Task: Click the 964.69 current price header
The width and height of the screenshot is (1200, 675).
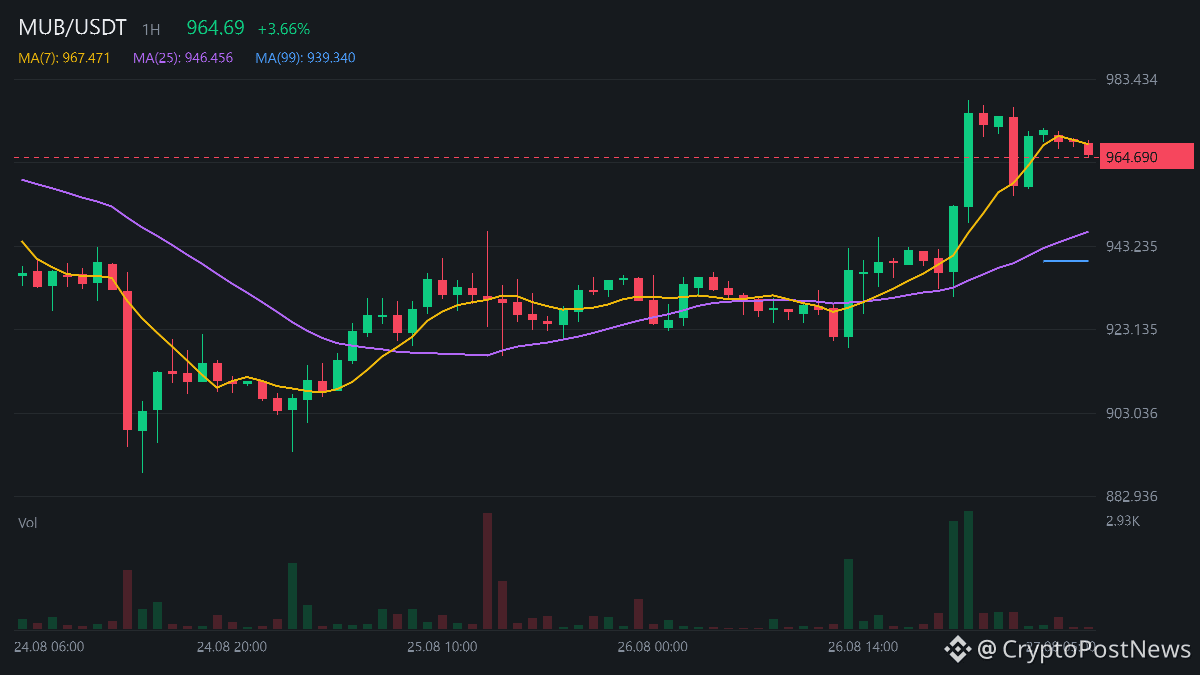Action: point(215,28)
